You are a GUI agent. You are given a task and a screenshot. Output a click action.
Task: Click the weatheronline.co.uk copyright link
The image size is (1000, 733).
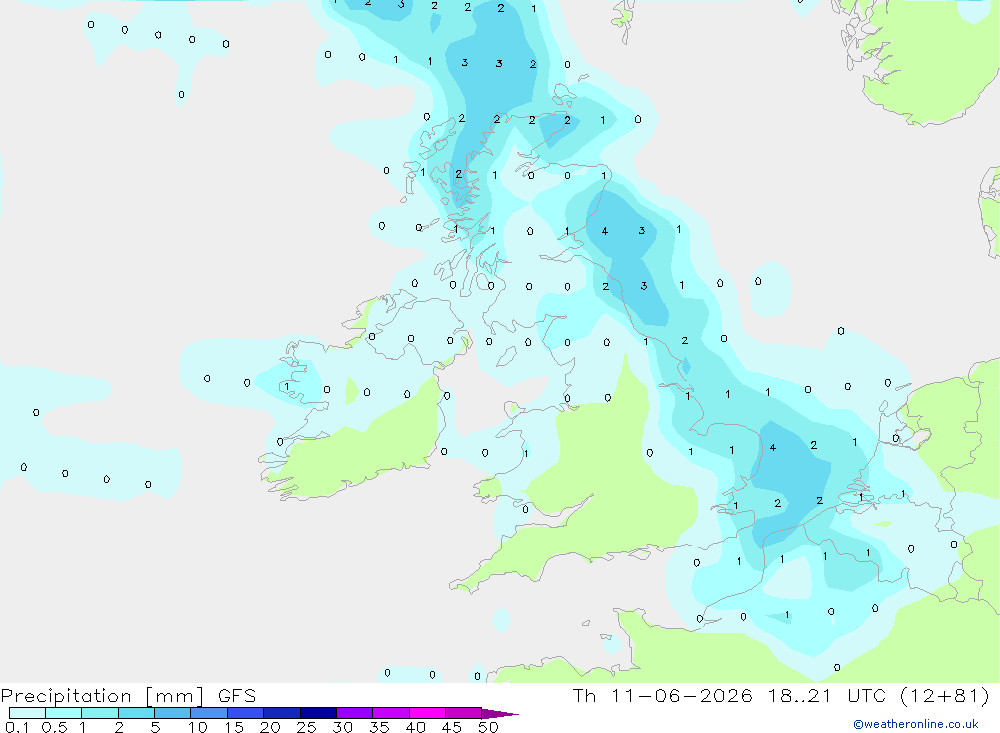point(915,724)
